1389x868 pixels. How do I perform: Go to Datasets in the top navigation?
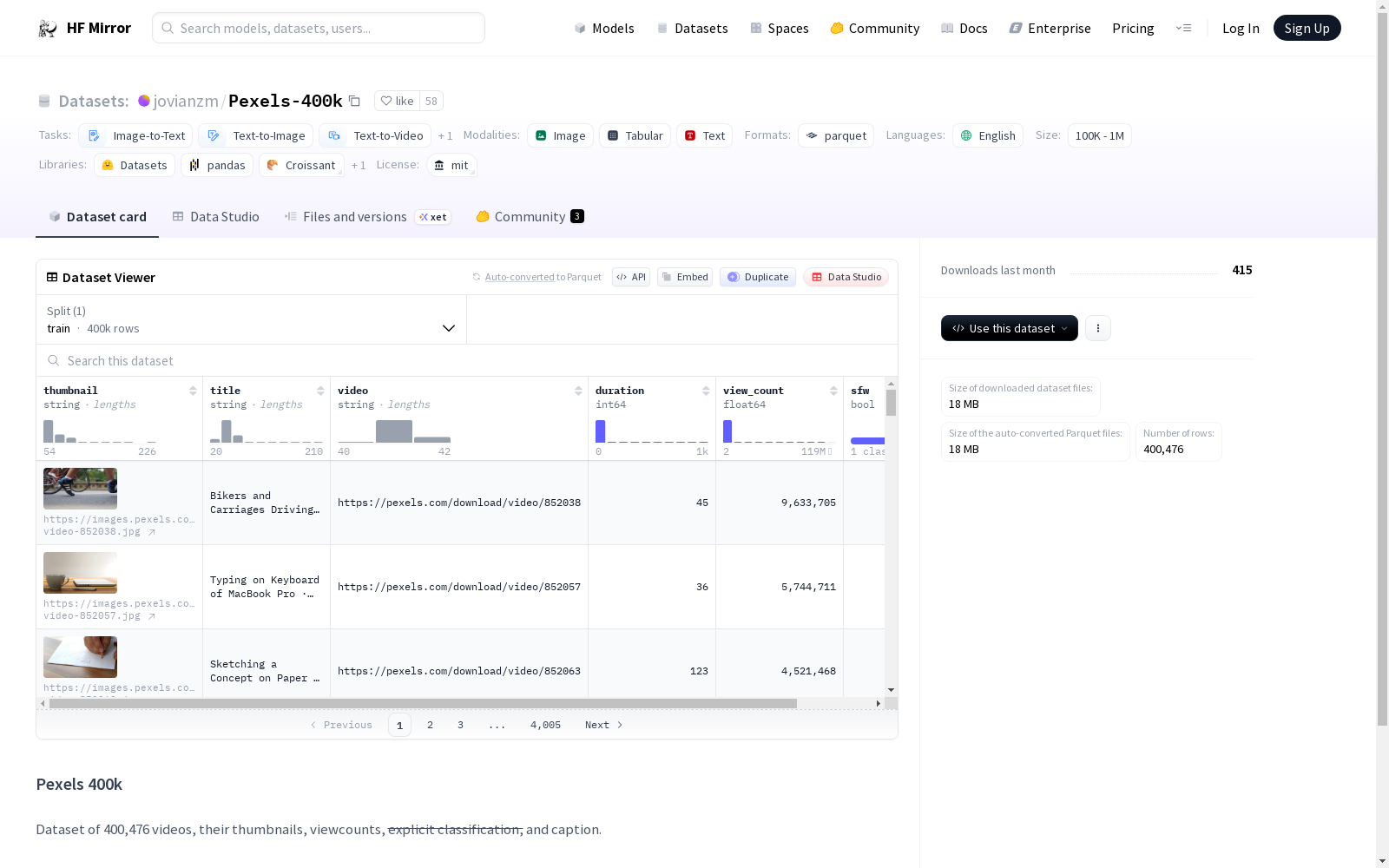[692, 28]
